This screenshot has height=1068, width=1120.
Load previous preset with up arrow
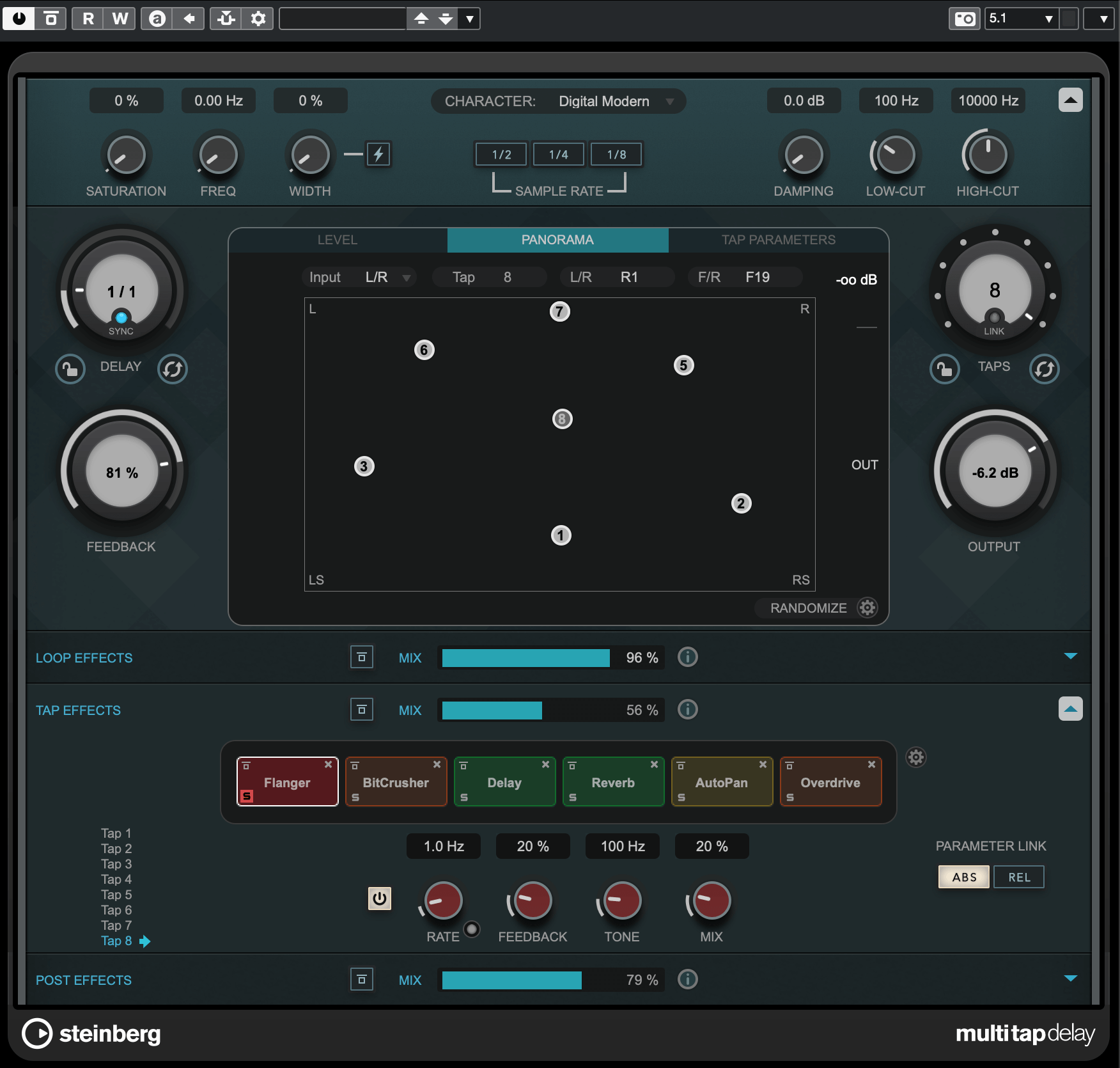(x=421, y=19)
